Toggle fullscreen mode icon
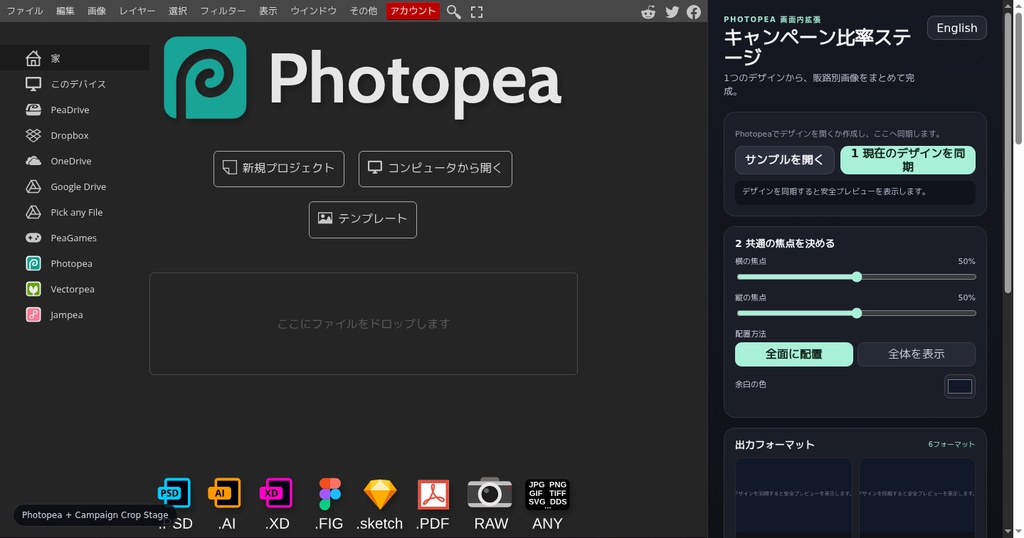This screenshot has width=1024, height=538. coord(477,12)
